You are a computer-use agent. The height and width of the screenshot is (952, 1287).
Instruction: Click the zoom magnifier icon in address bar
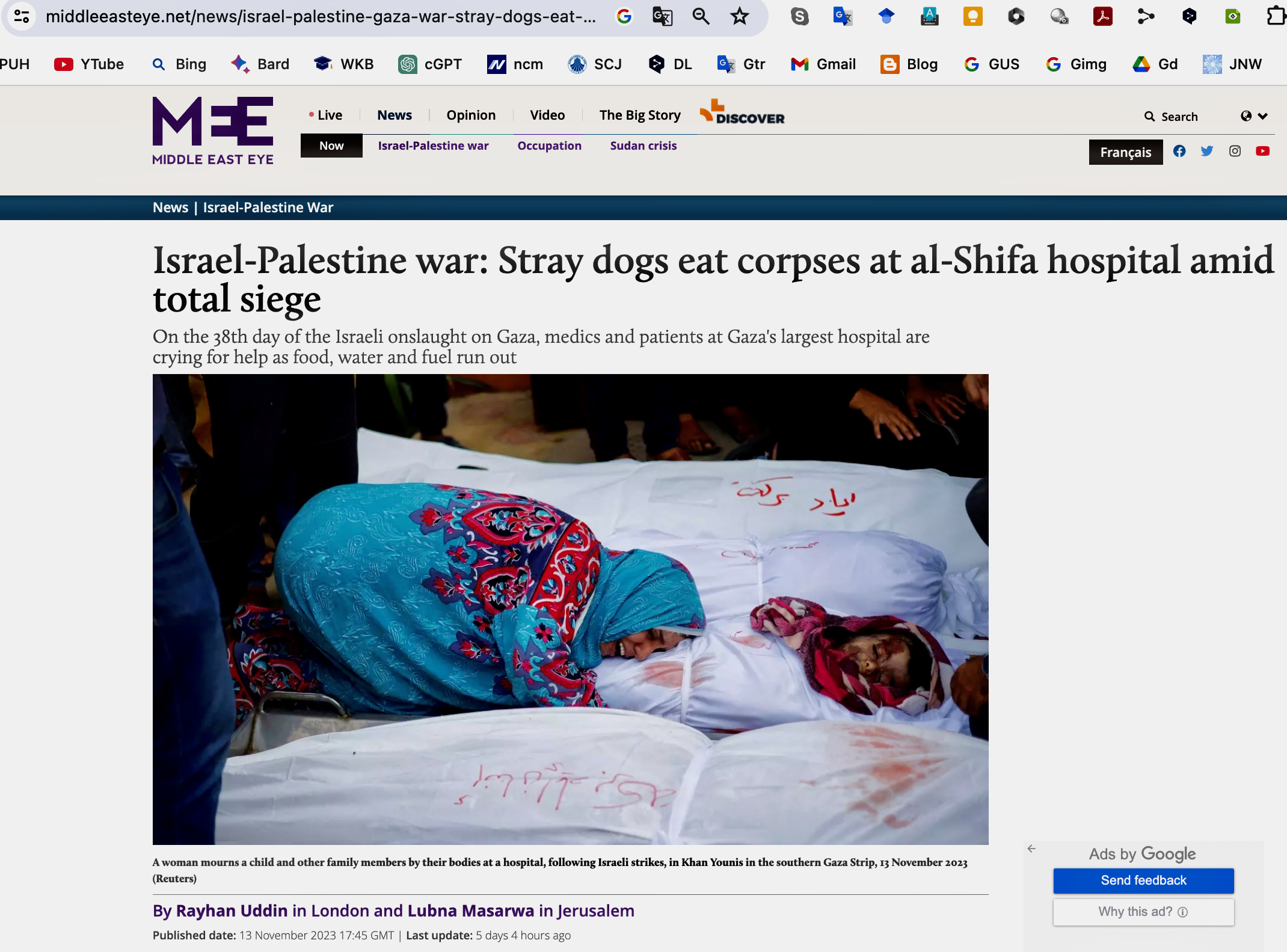[701, 16]
